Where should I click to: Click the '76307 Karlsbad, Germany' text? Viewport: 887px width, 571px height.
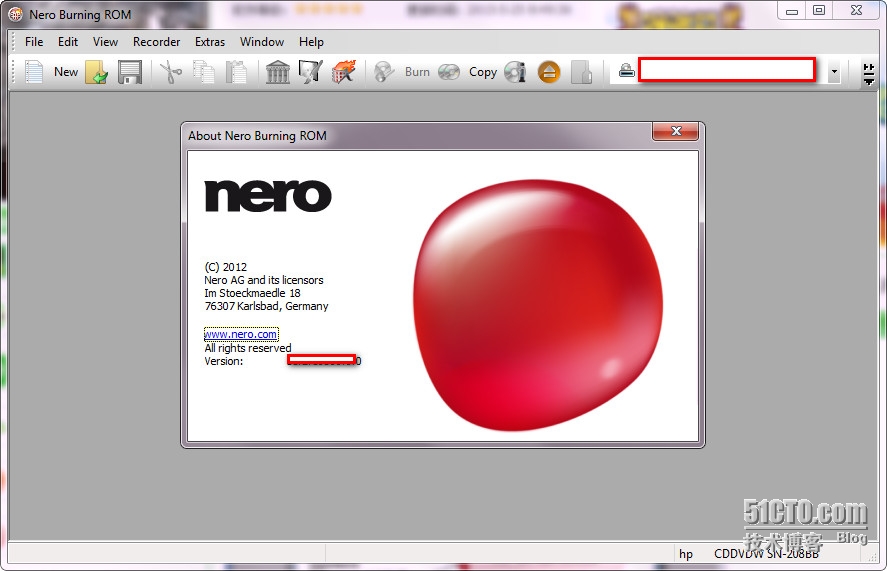[266, 306]
